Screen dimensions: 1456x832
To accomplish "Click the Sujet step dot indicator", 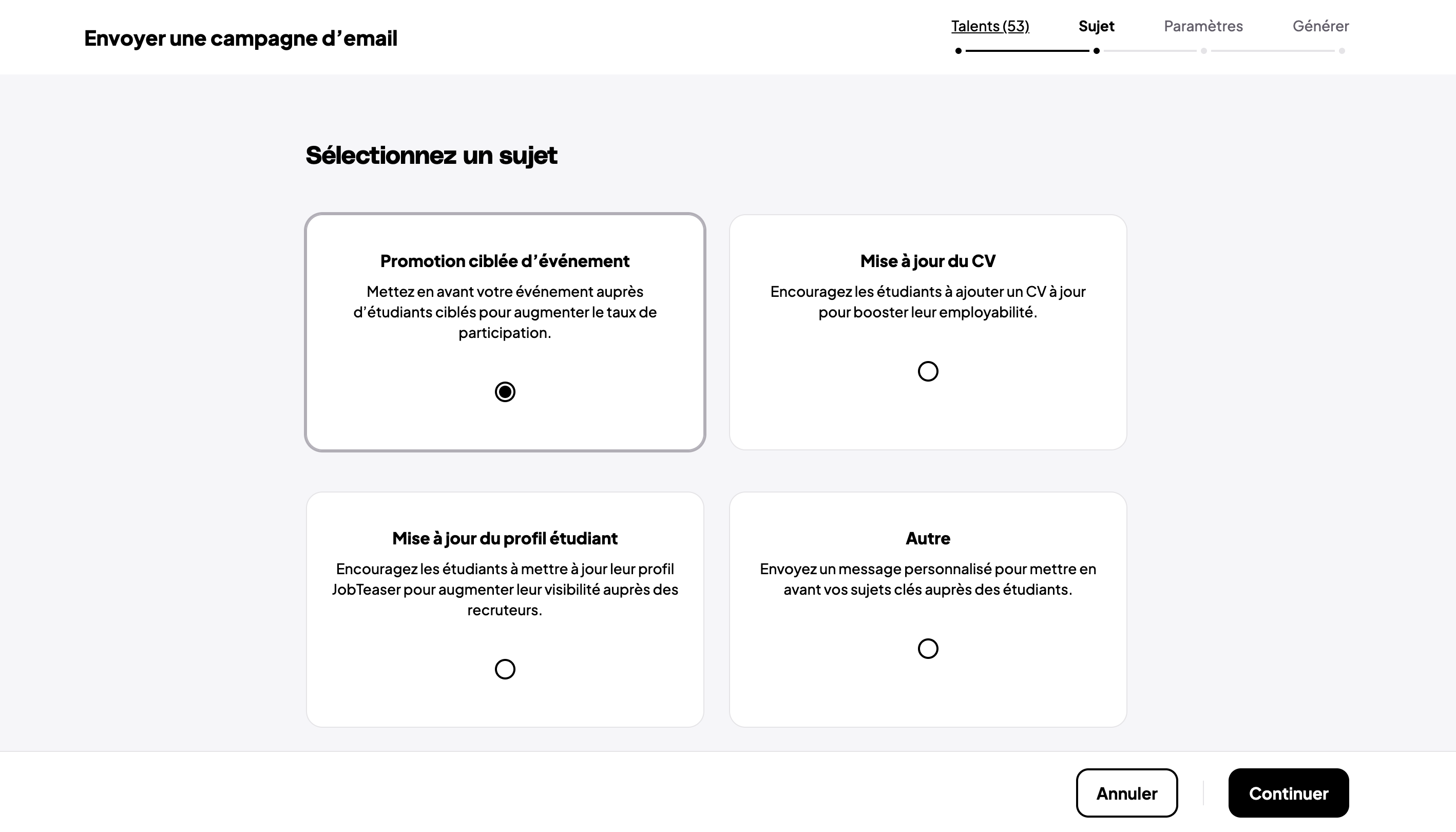I will [1096, 51].
